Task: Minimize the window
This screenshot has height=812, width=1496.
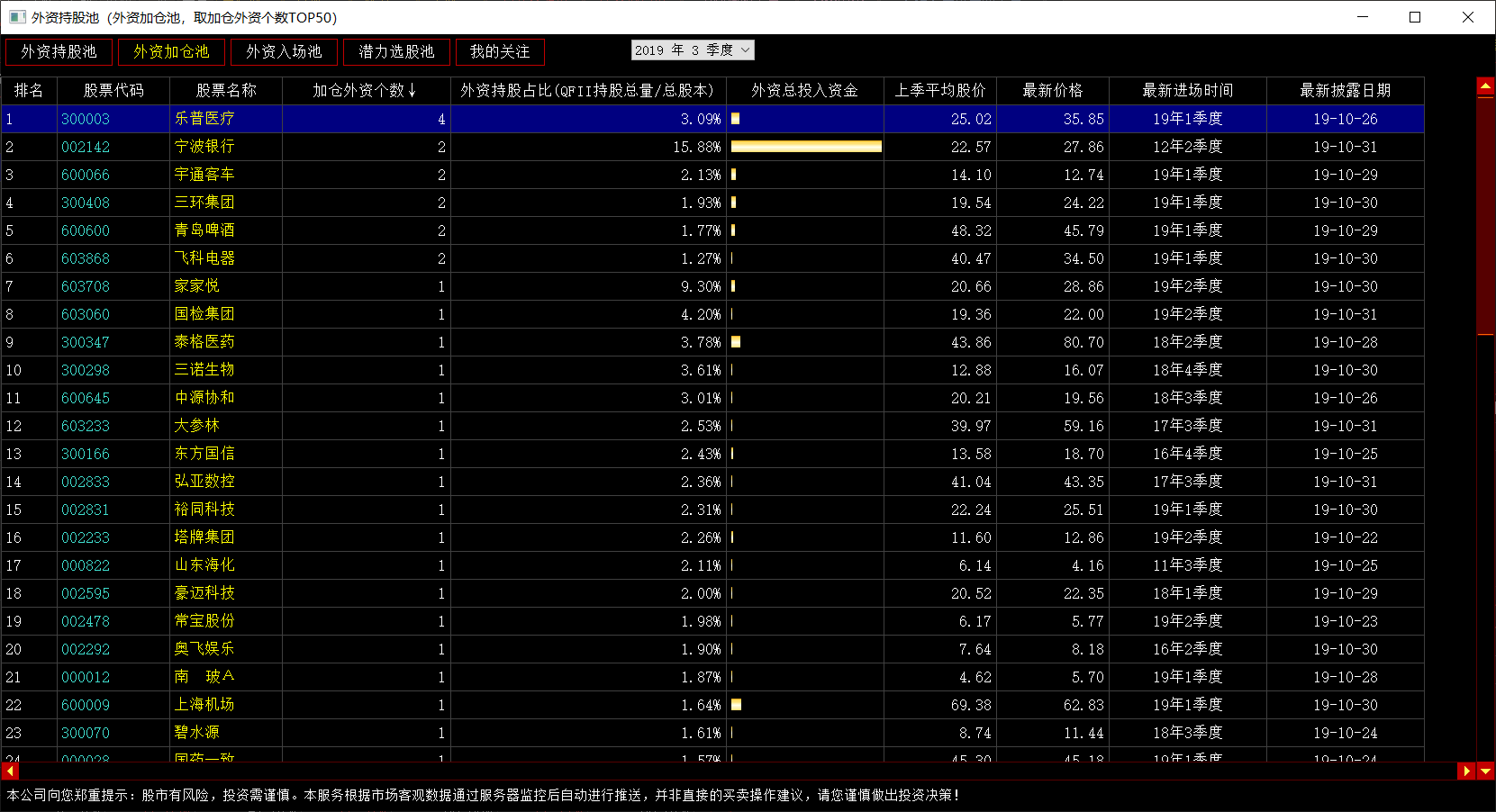Action: tap(1362, 17)
